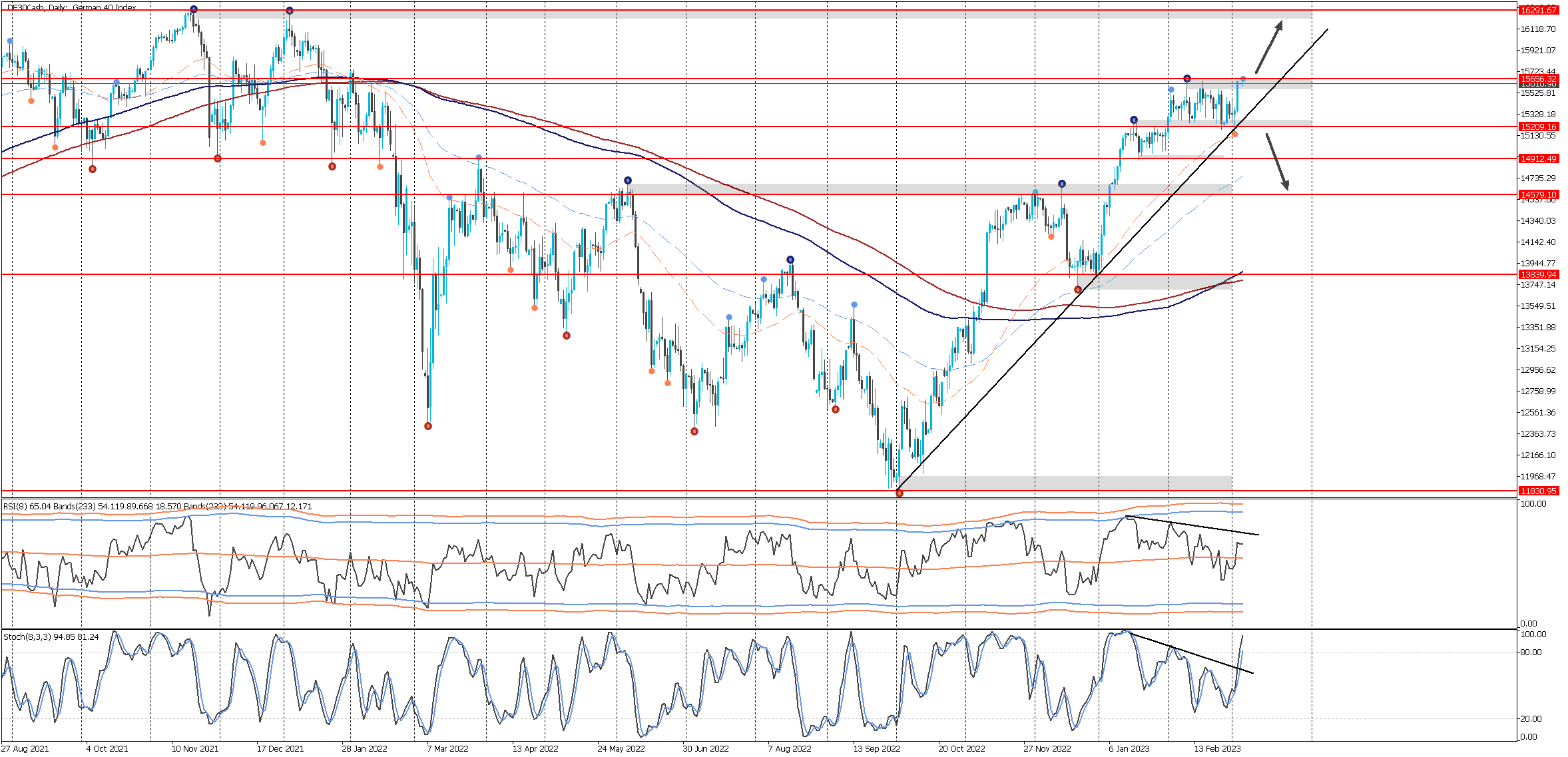This screenshot has height=757, width=1568.
Task: Click the 7 Mar 2022 date label
Action: point(447,748)
